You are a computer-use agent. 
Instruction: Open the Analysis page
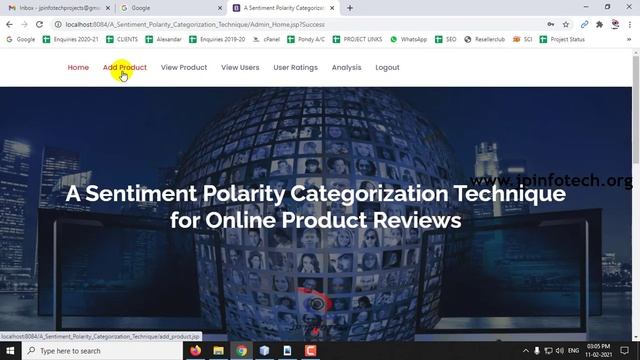pos(347,67)
